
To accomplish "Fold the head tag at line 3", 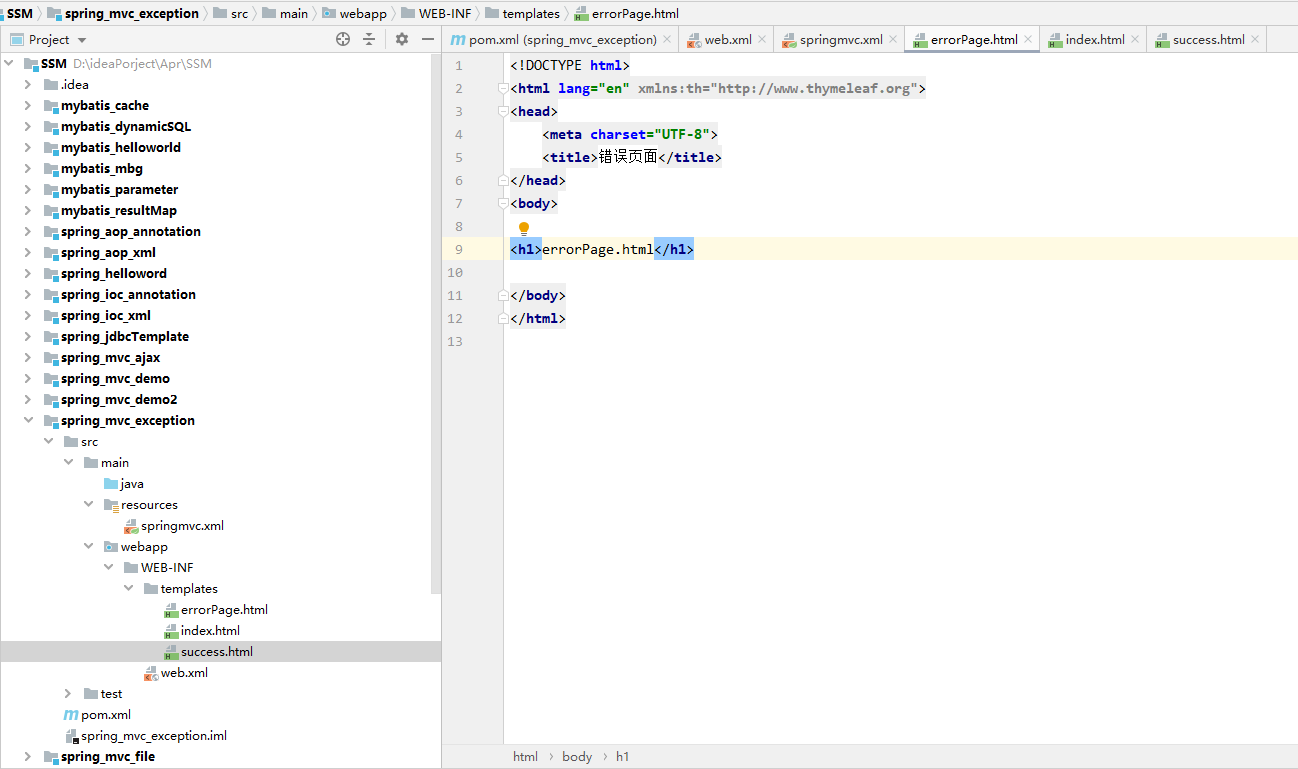I will coord(503,112).
